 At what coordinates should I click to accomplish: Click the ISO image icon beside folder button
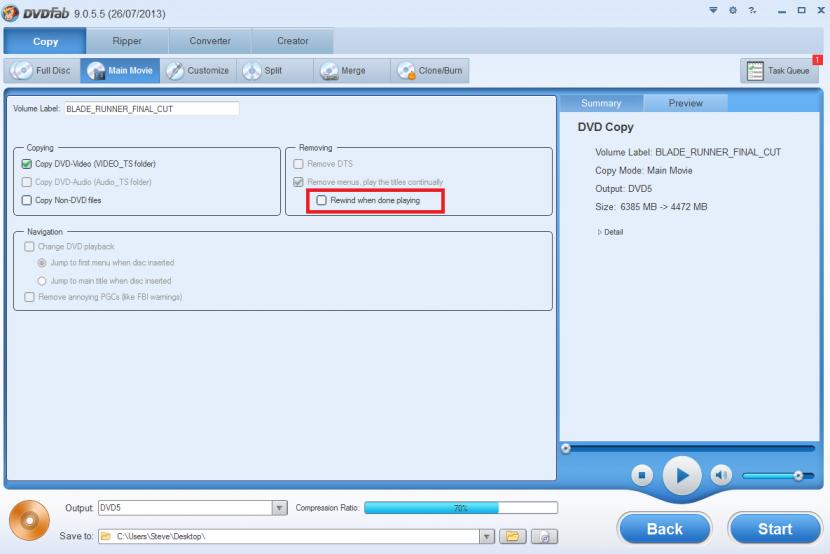[544, 537]
